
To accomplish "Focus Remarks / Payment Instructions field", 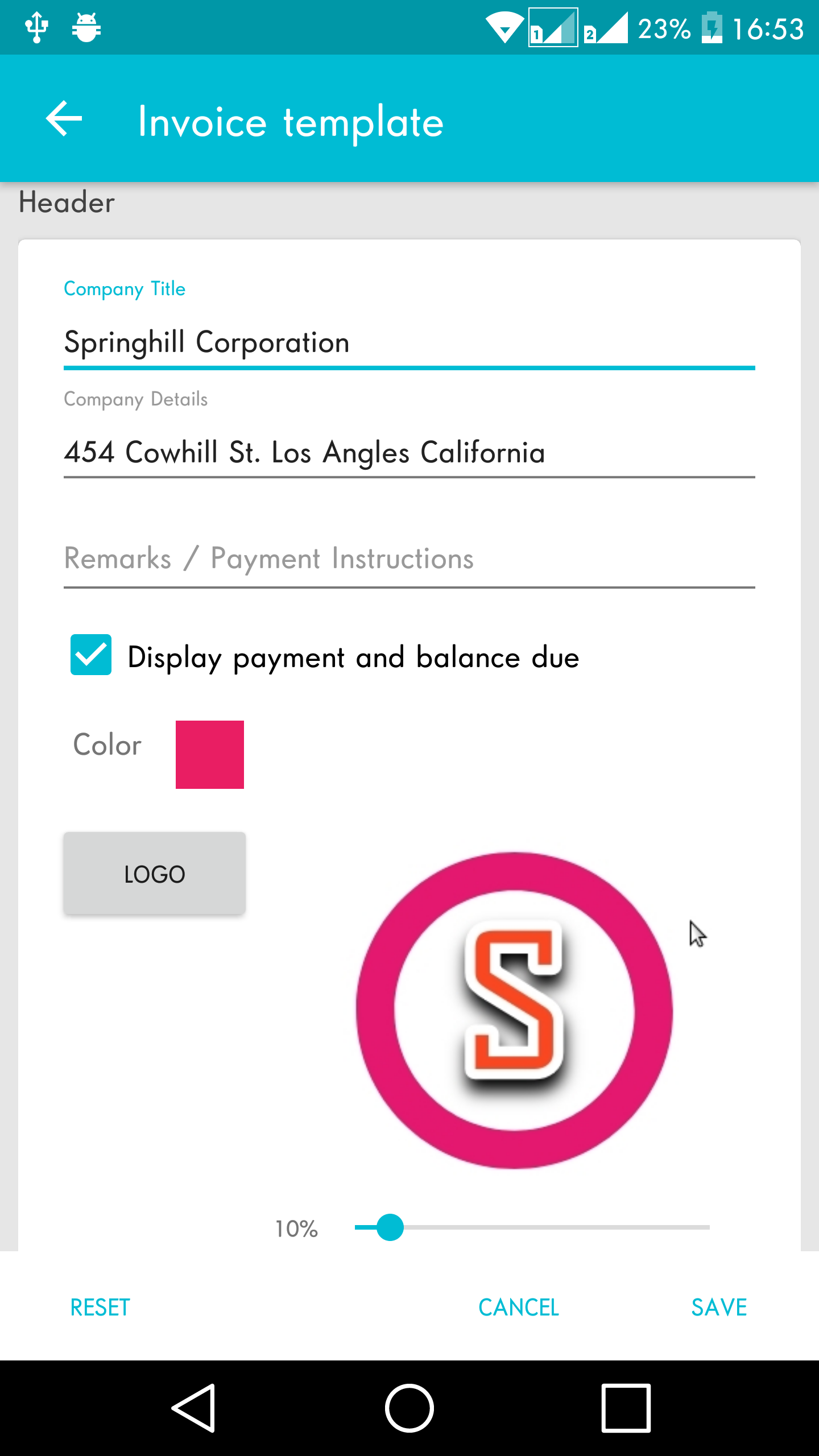I will (409, 559).
